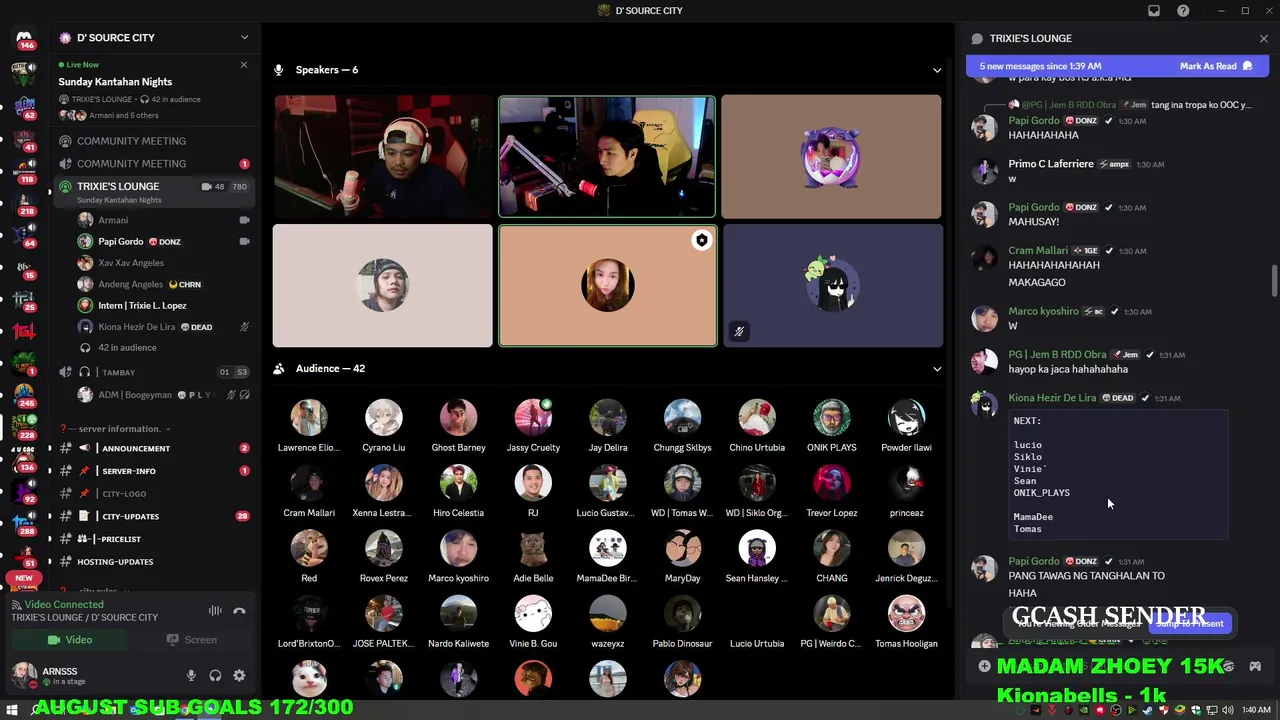Viewport: 1280px width, 720px height.
Task: Click the red-room speaker video tile with headphones
Action: coord(383,156)
